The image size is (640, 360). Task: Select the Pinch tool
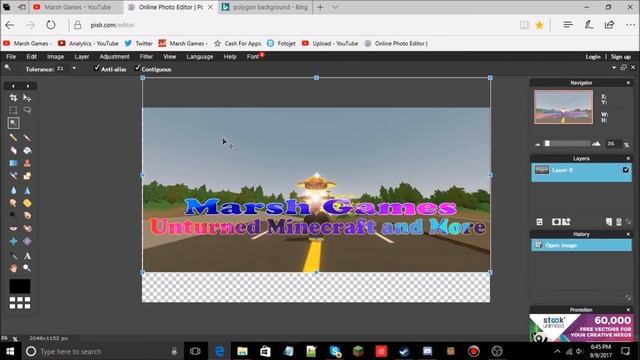coord(27,241)
